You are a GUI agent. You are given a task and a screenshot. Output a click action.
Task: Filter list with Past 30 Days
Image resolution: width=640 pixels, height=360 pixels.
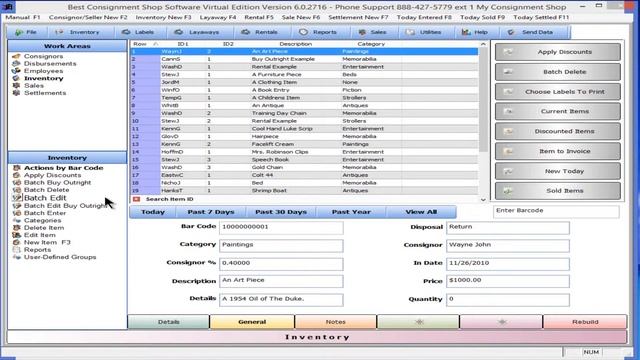pyautogui.click(x=281, y=212)
